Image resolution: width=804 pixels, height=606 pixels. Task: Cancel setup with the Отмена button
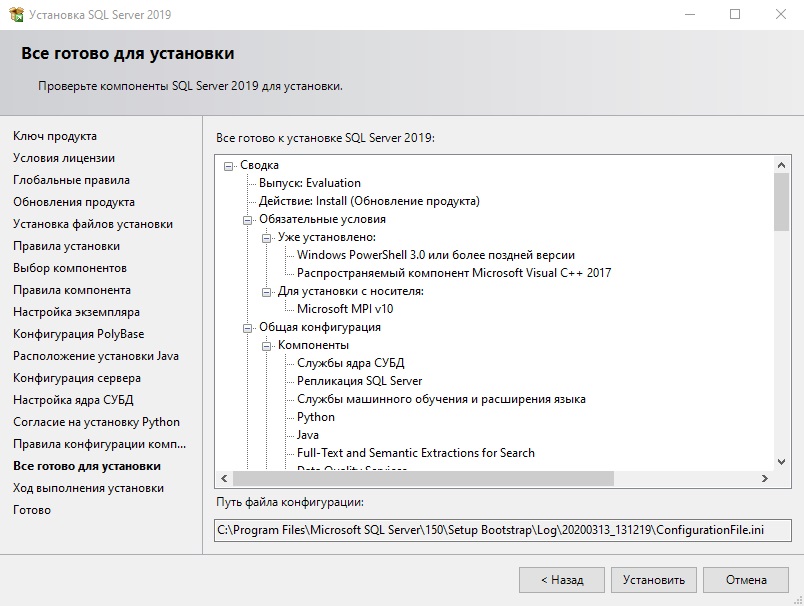[x=746, y=580]
